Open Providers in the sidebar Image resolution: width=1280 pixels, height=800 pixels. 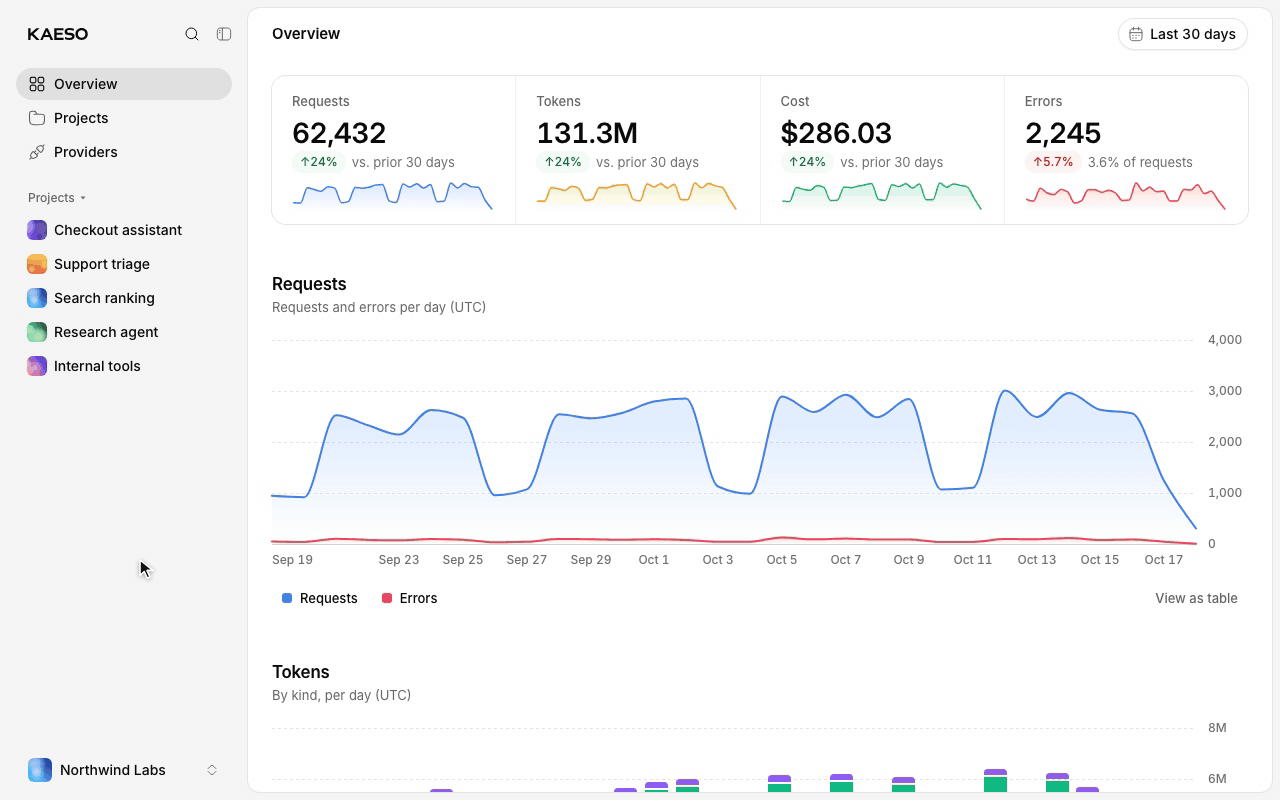pyautogui.click(x=124, y=152)
